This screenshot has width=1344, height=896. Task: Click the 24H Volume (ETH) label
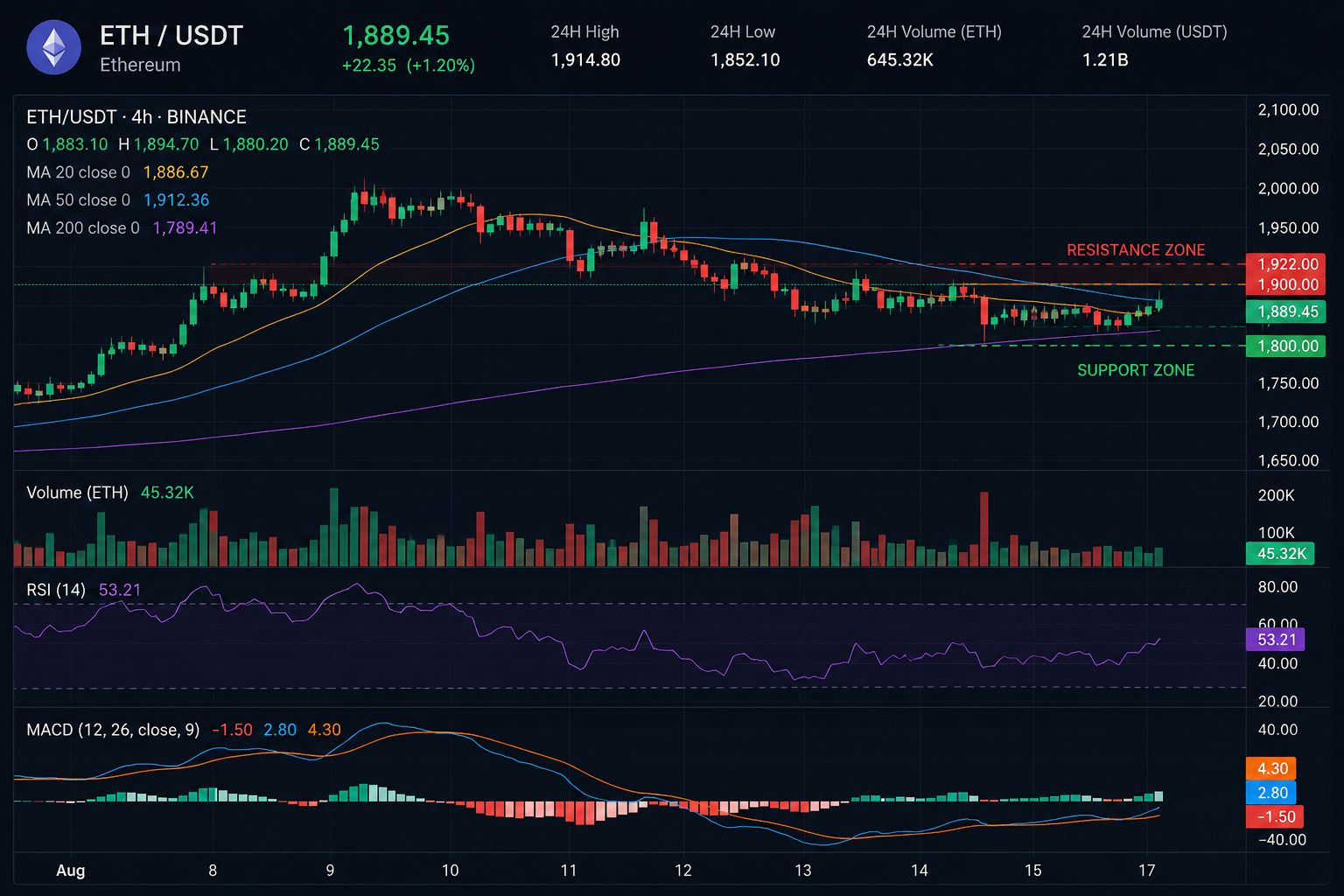pos(934,31)
